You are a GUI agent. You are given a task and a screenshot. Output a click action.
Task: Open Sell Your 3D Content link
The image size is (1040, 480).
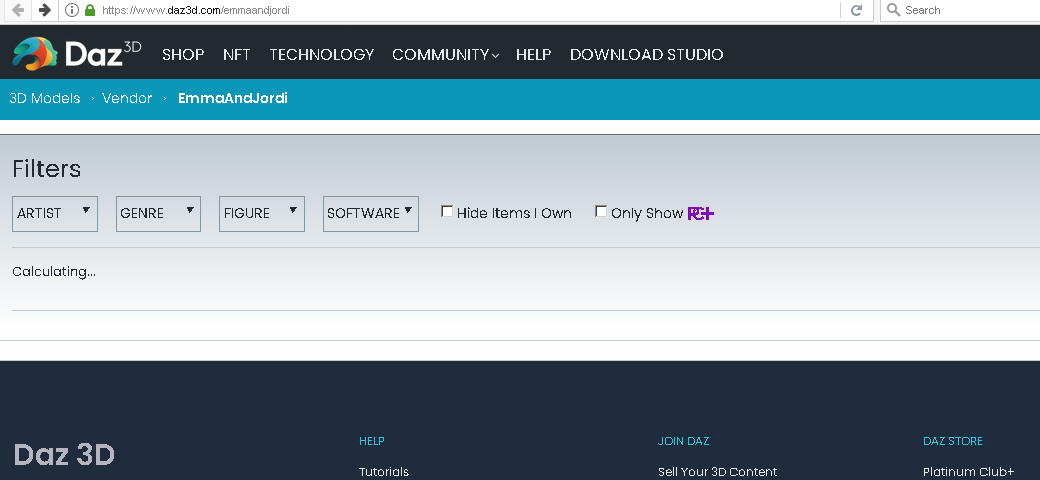(x=718, y=471)
